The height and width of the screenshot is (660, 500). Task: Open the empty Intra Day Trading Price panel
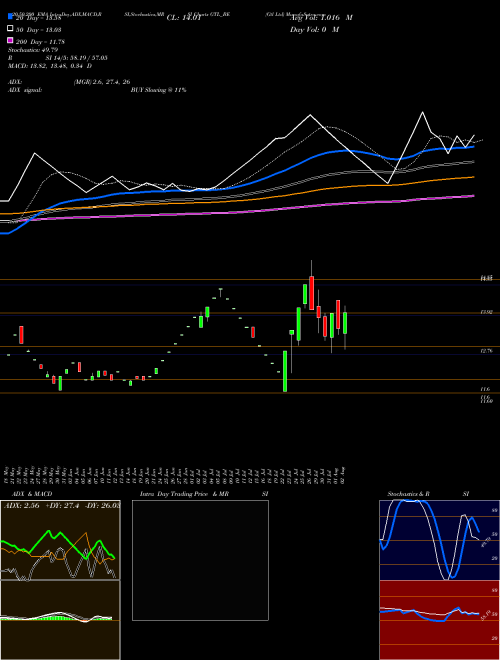click(x=200, y=560)
